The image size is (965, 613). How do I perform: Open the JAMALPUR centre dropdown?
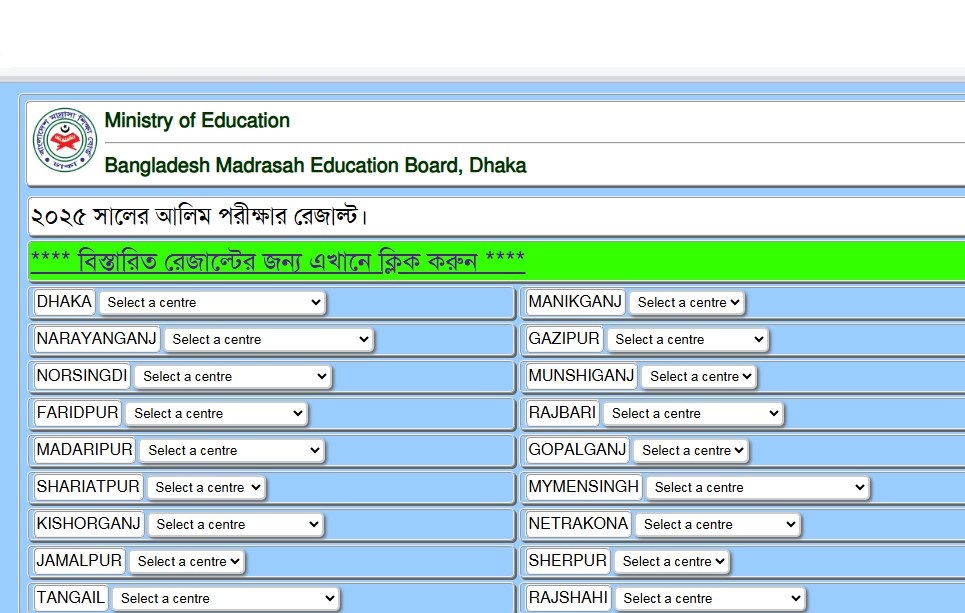coord(187,561)
